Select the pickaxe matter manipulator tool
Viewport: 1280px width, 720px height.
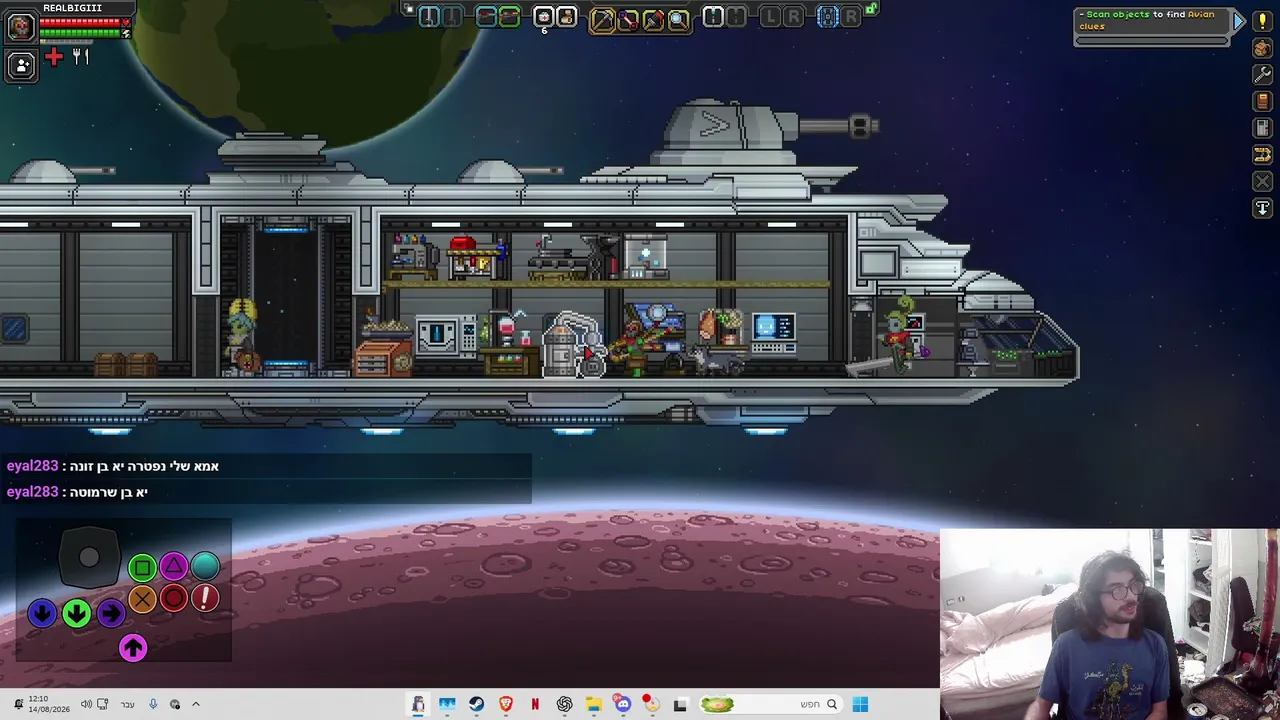click(602, 18)
